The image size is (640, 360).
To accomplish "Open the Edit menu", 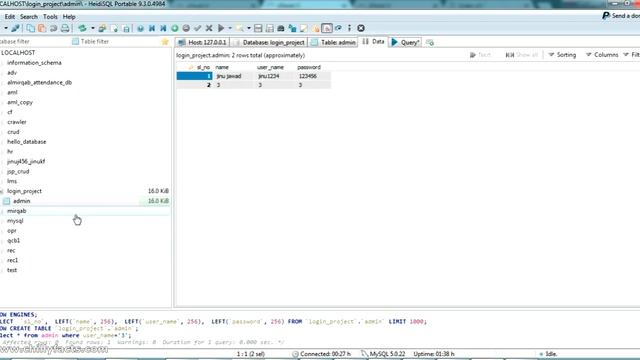I will [x=10, y=17].
